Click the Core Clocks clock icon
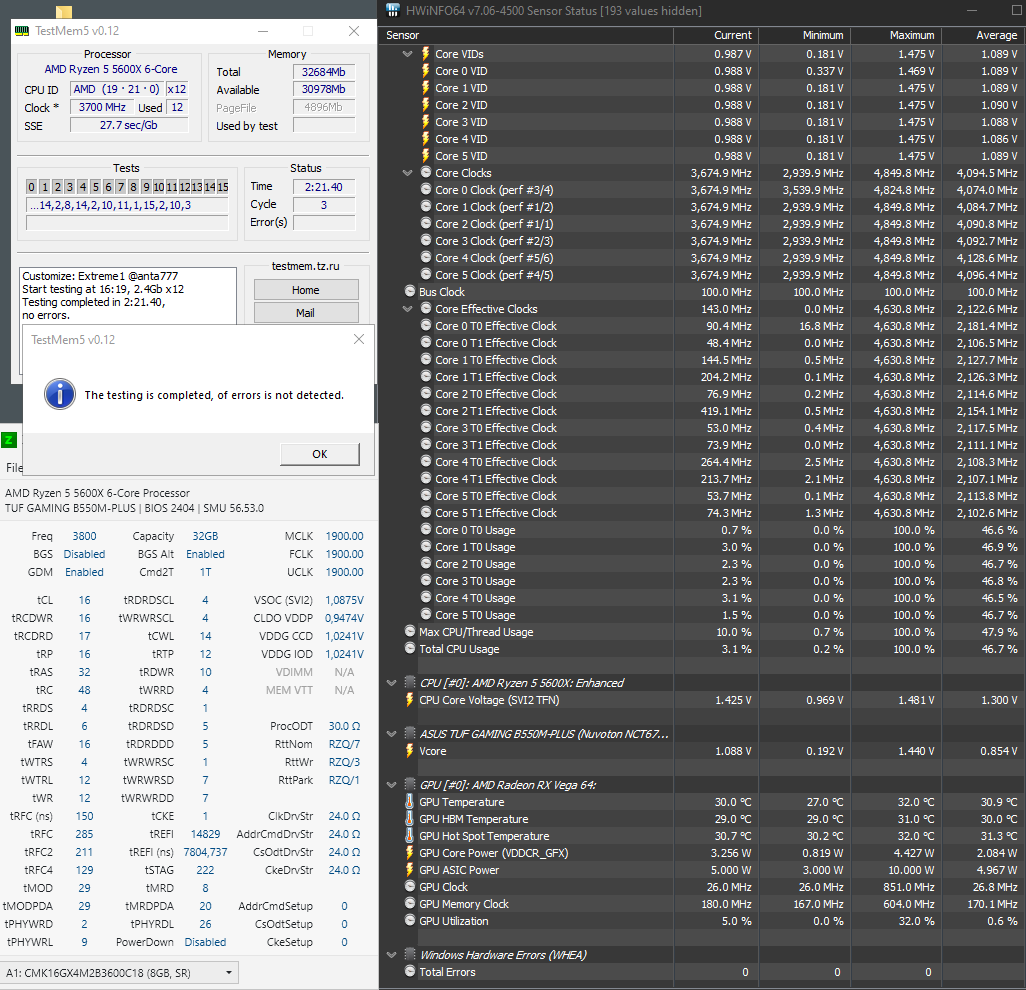This screenshot has height=990, width=1026. [x=426, y=172]
